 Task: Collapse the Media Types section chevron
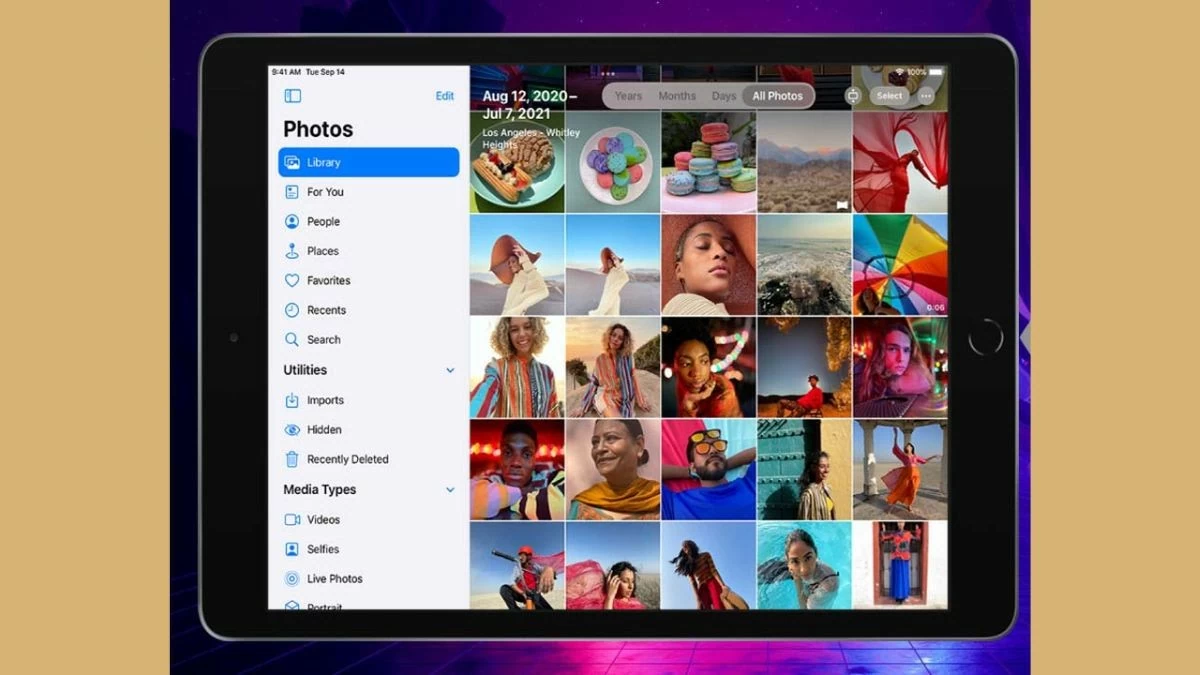click(x=450, y=490)
